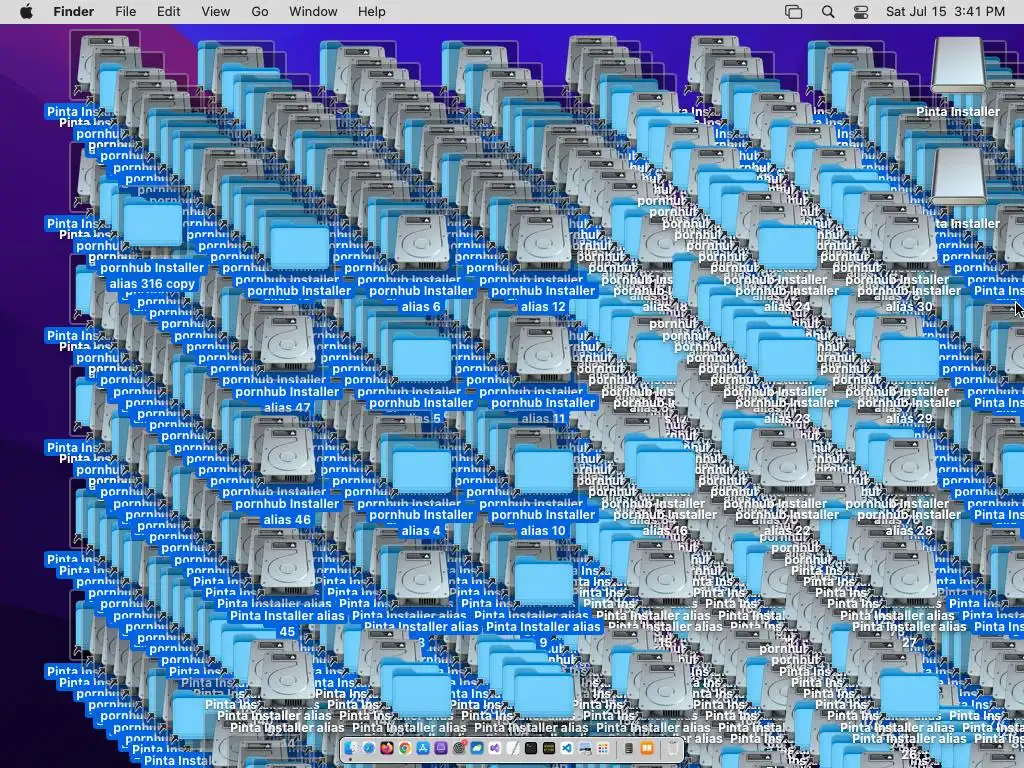Select disk above 'Pinta Installer alias 45'
1024x768 pixels.
[287, 568]
